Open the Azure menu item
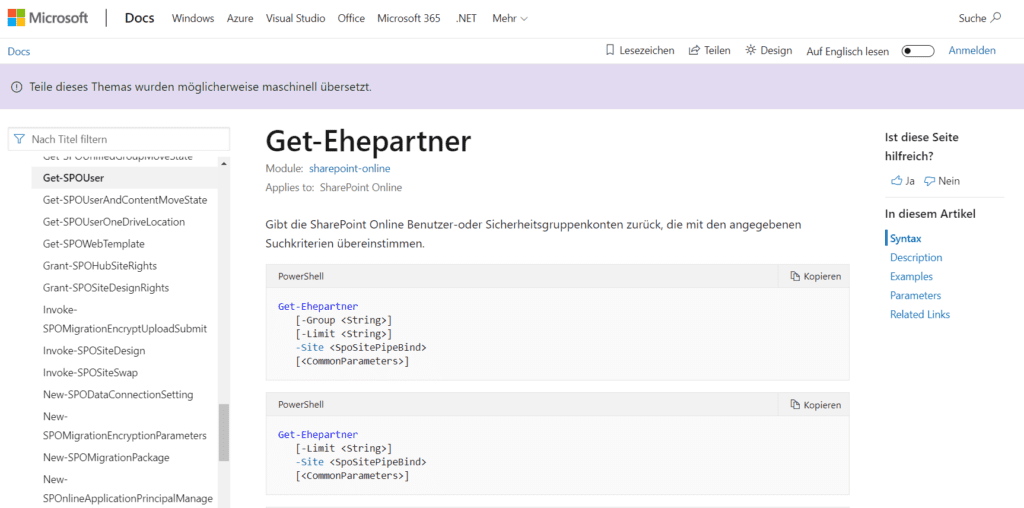 point(240,18)
